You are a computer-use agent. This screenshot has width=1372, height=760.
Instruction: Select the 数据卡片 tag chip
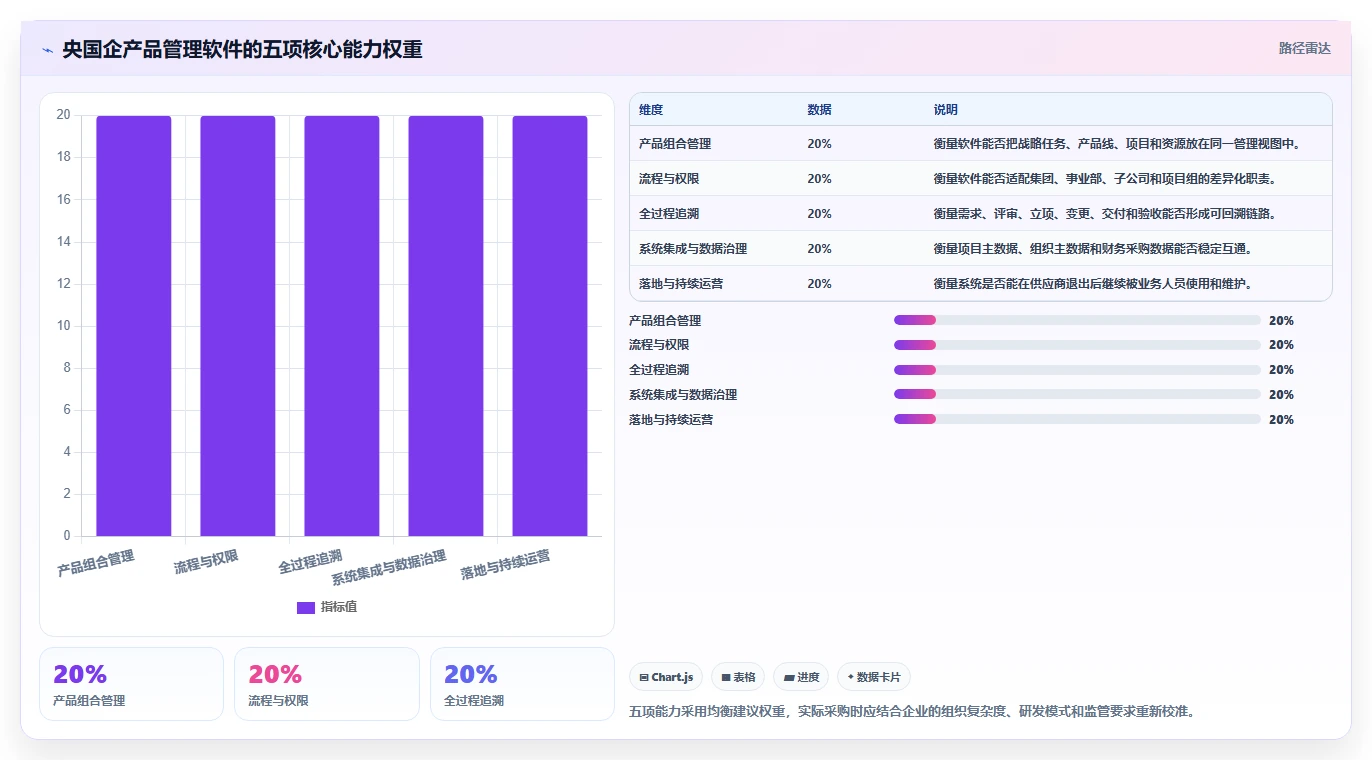874,677
